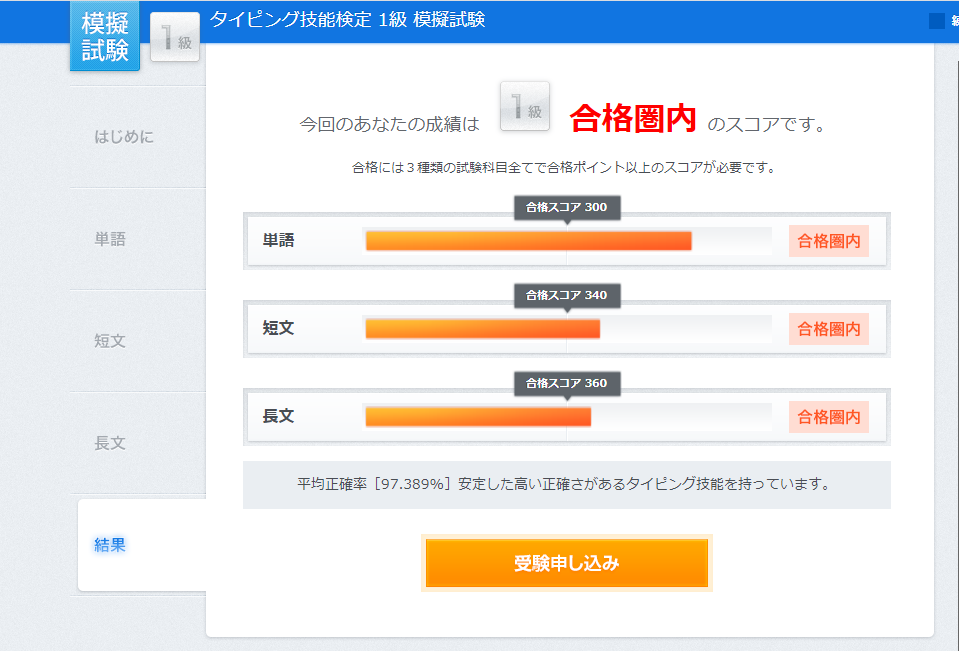Click the 合格圏内 badge for 短文

tap(828, 329)
